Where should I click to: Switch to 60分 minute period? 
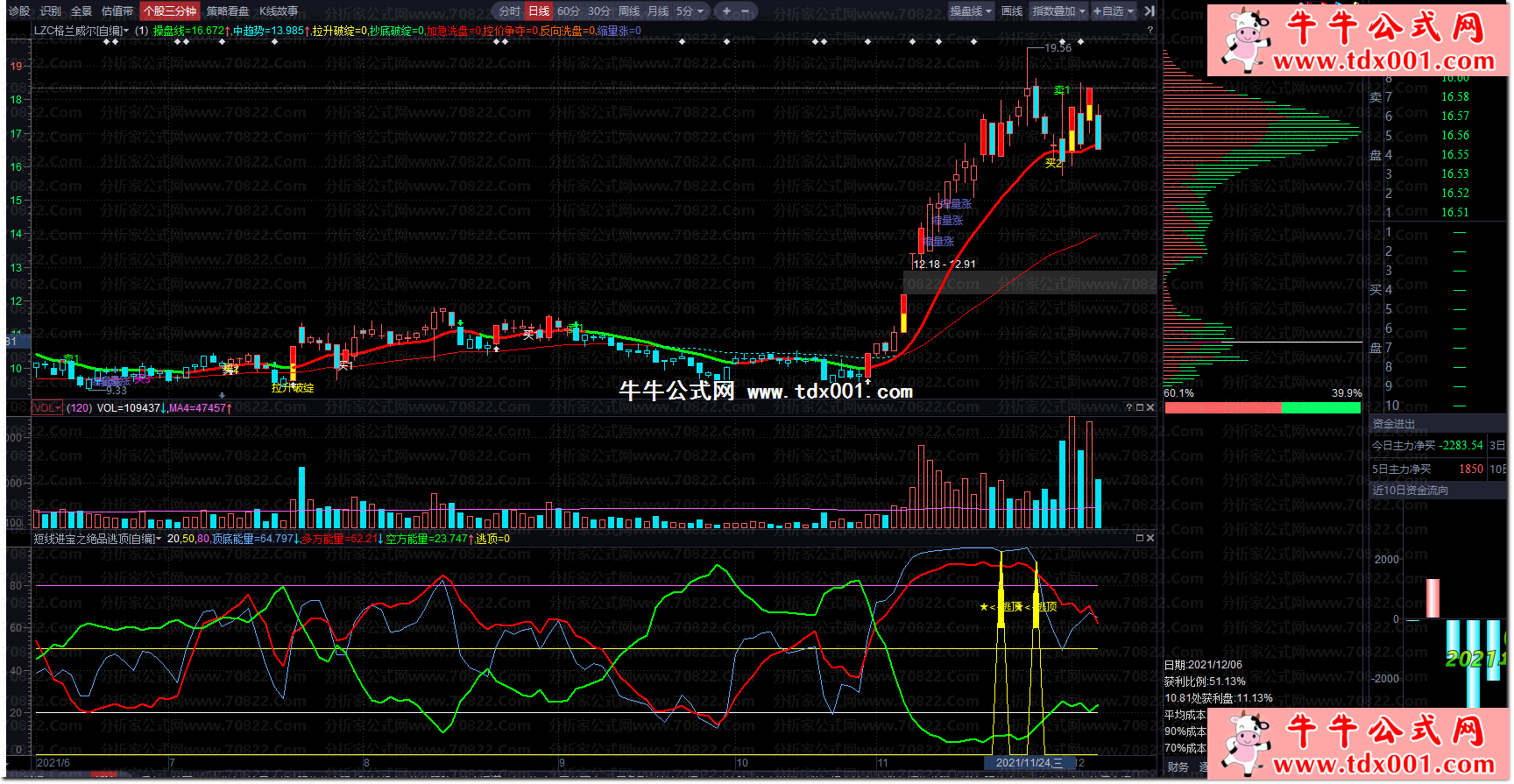tap(569, 11)
